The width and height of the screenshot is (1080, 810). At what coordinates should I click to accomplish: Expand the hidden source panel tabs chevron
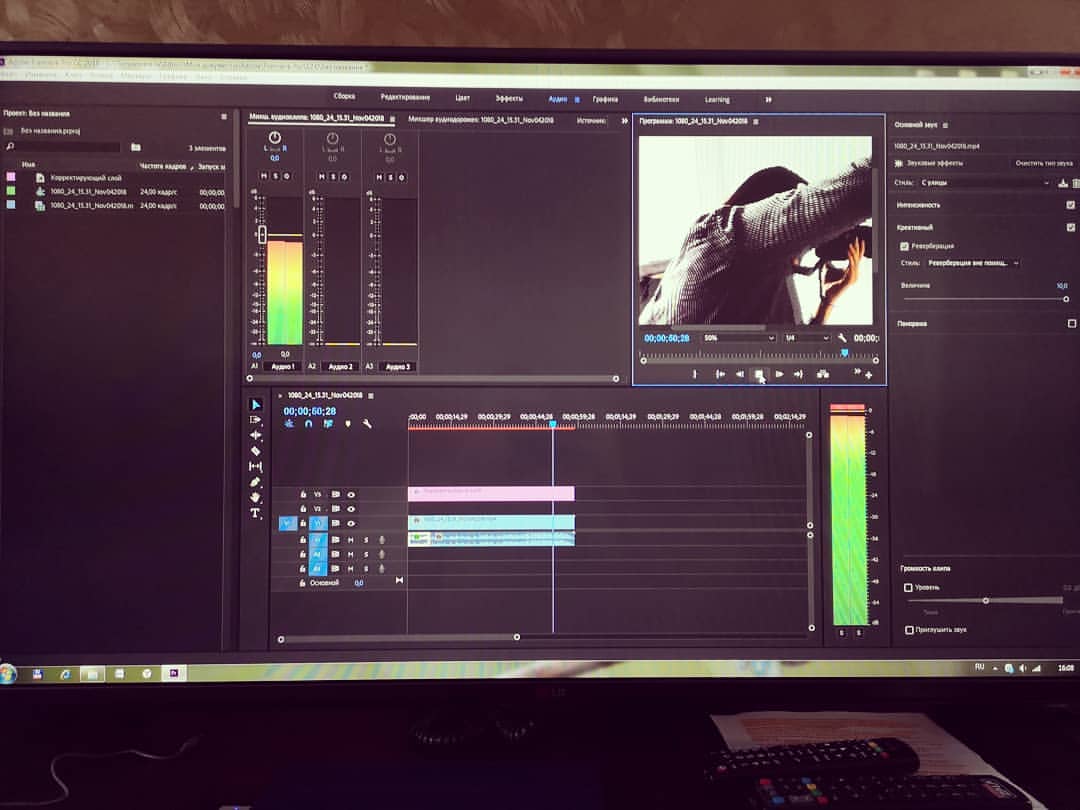point(624,121)
